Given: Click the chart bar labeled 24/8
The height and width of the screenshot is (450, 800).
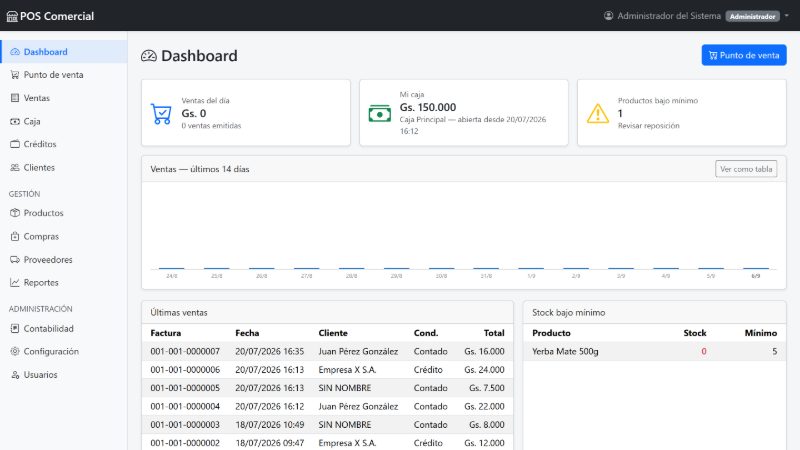Looking at the screenshot, I should pos(171,268).
